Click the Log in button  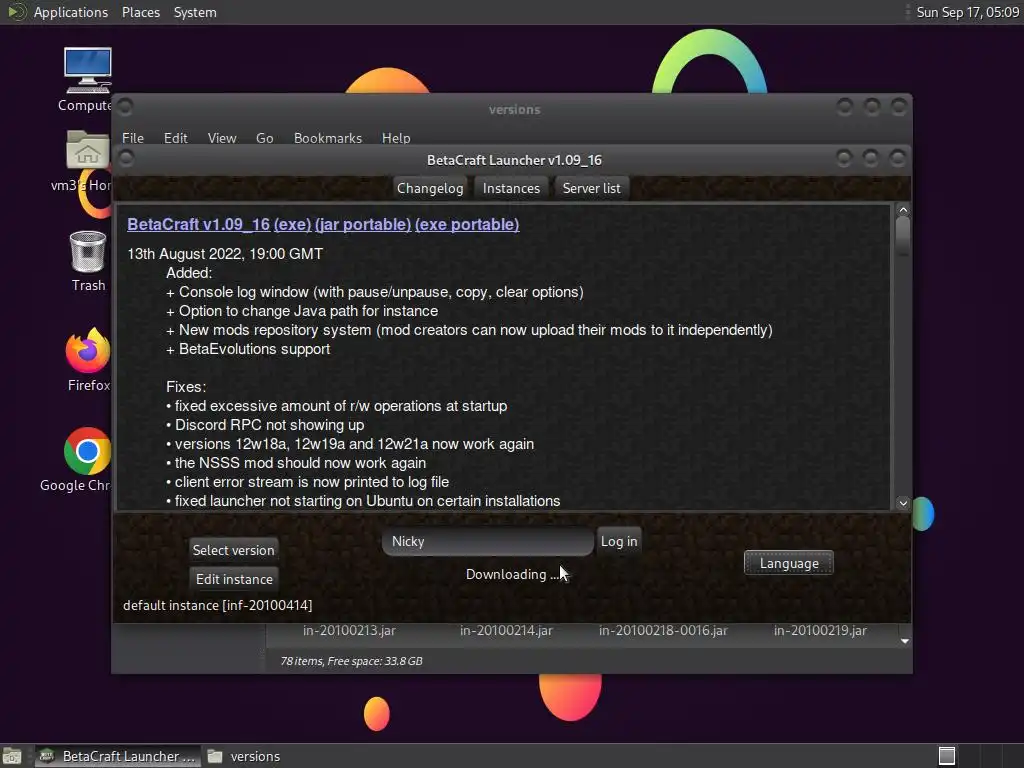point(618,541)
